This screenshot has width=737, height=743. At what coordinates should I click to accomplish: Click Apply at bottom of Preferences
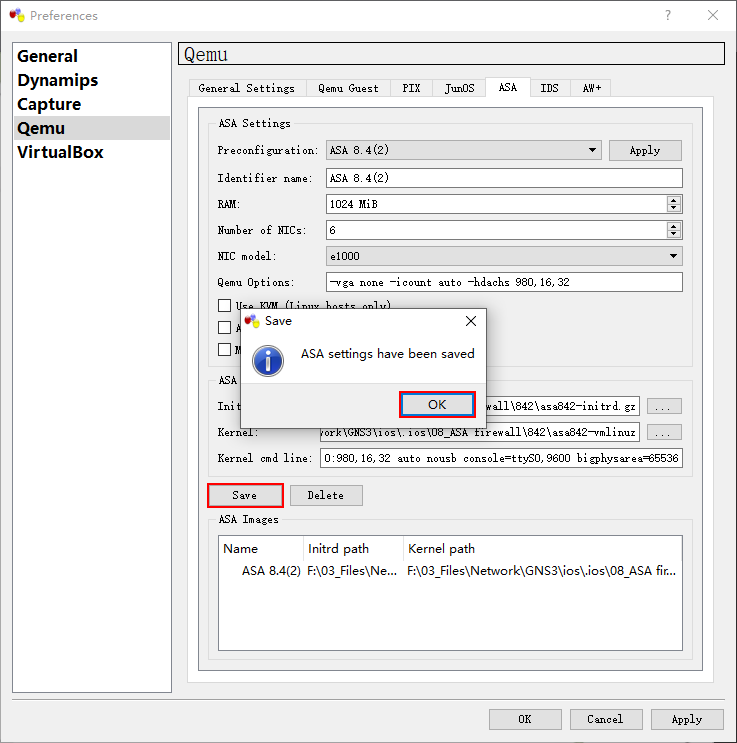pyautogui.click(x=687, y=719)
